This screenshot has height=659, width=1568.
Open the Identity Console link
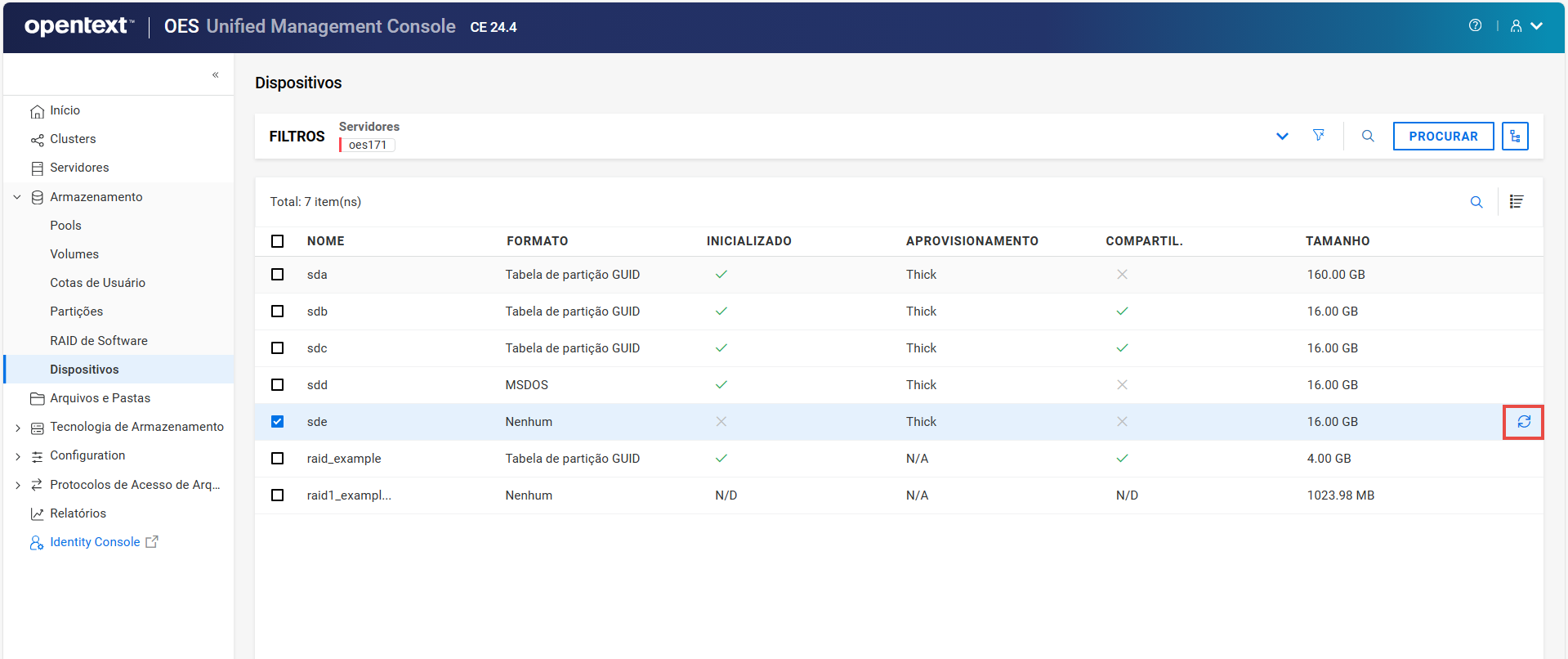point(95,542)
